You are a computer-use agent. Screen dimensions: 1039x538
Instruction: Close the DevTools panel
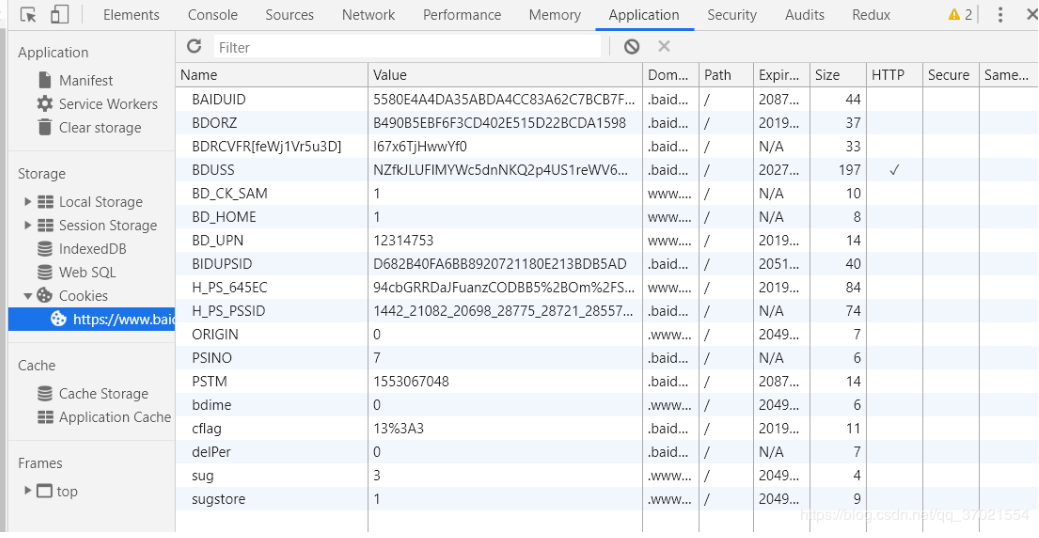click(1031, 15)
